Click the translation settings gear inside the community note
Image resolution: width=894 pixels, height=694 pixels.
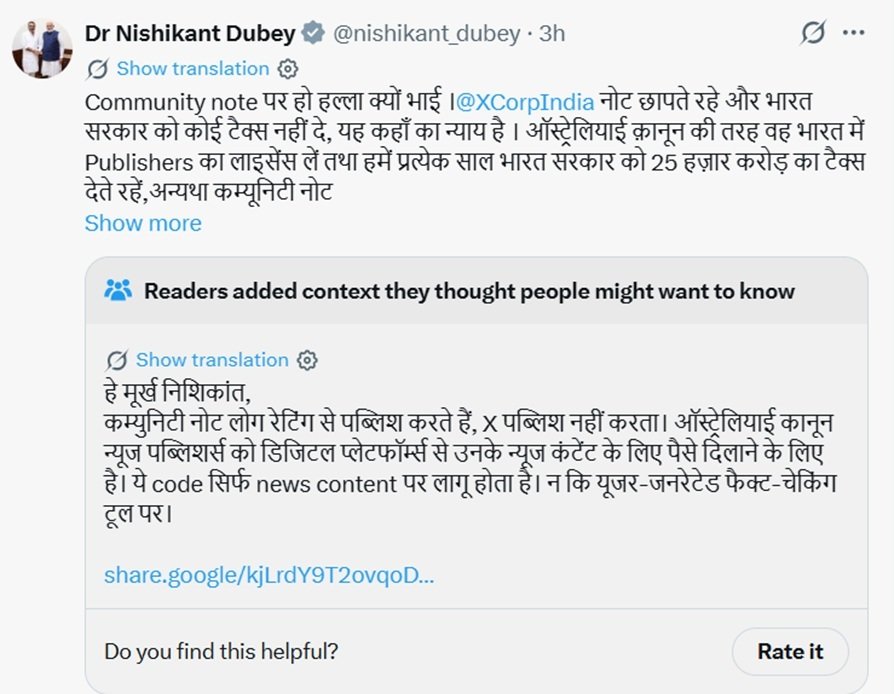[x=308, y=360]
